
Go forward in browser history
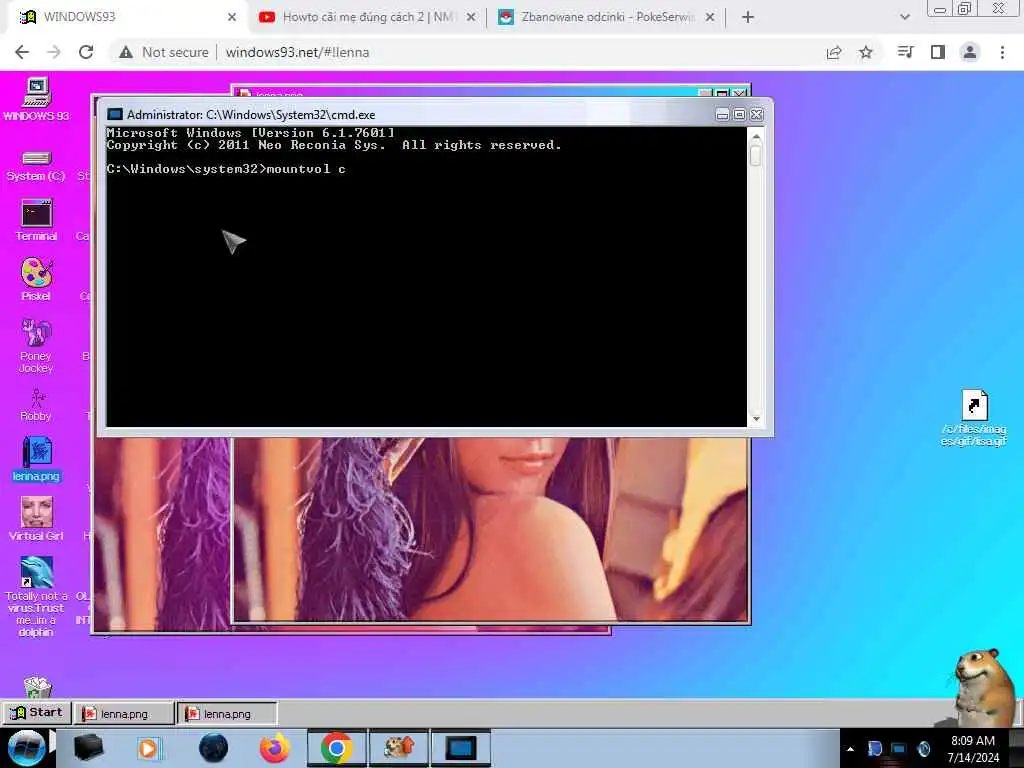click(x=54, y=52)
